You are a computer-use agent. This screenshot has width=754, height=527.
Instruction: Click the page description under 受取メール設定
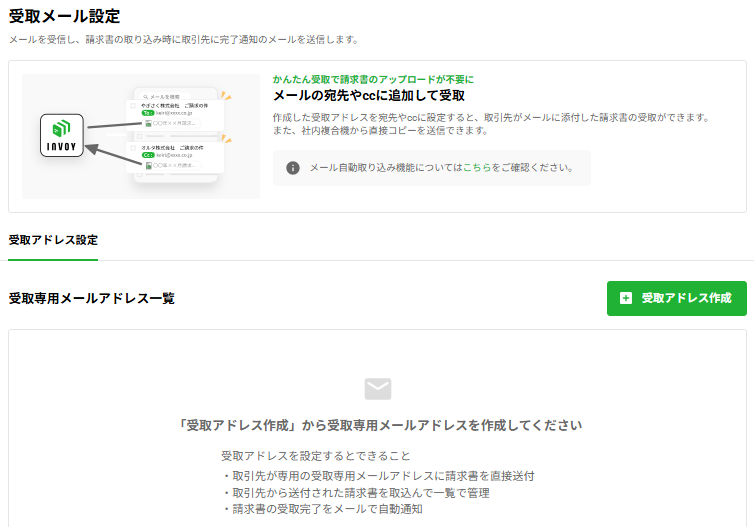[184, 40]
